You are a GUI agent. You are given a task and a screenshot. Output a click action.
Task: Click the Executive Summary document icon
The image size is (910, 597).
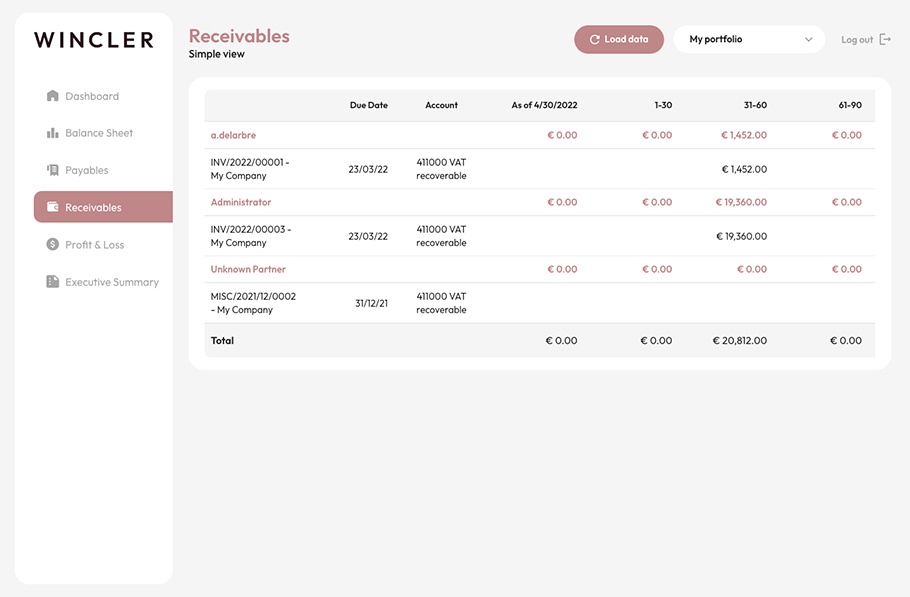52,281
